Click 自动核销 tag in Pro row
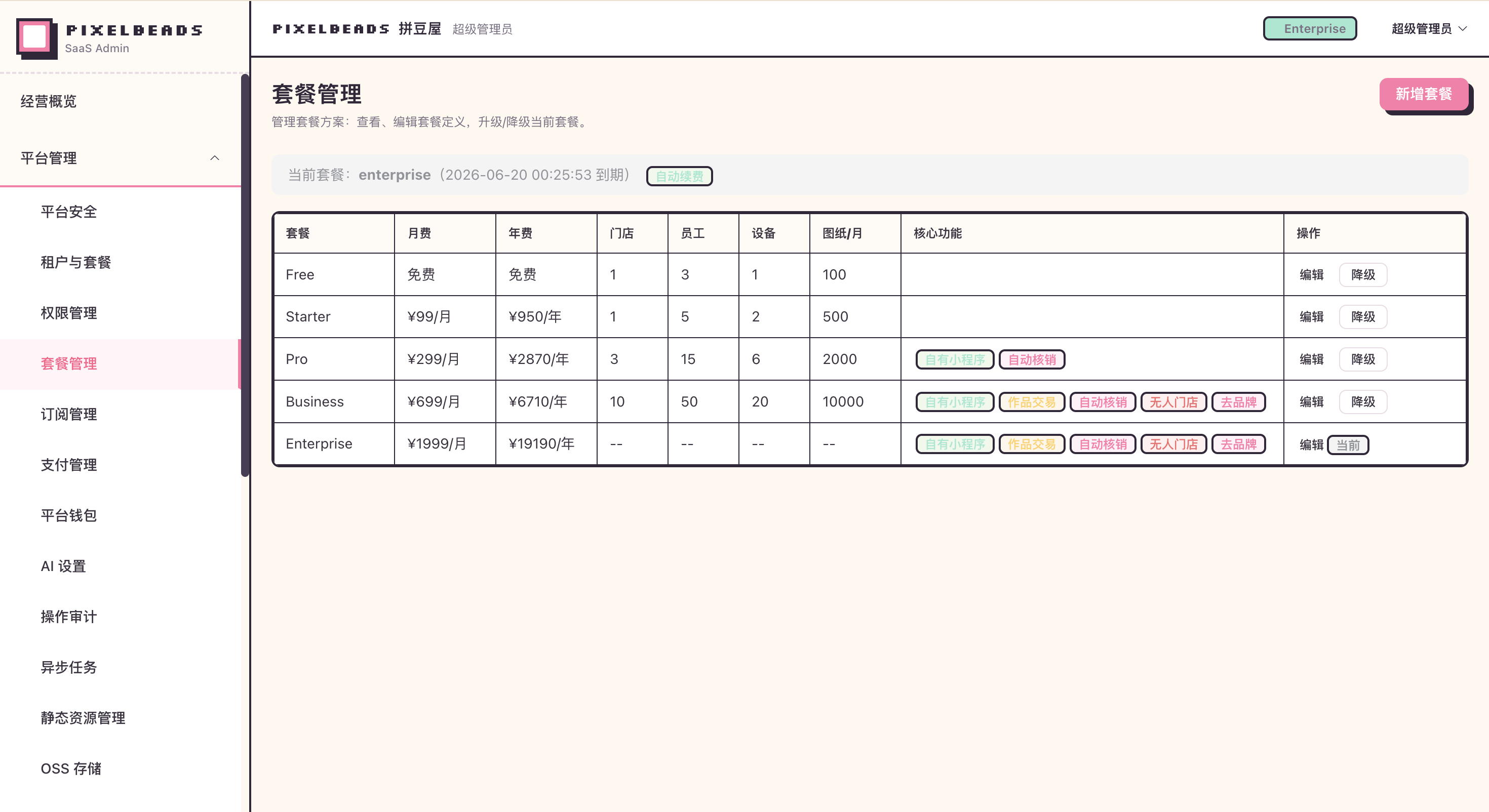Viewport: 1489px width, 812px height. [x=1032, y=359]
